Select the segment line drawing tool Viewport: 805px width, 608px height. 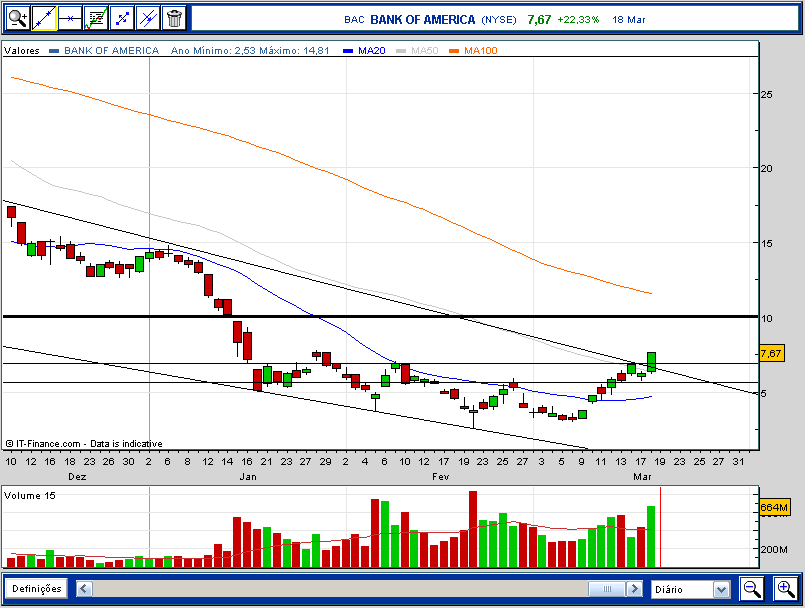[x=122, y=18]
